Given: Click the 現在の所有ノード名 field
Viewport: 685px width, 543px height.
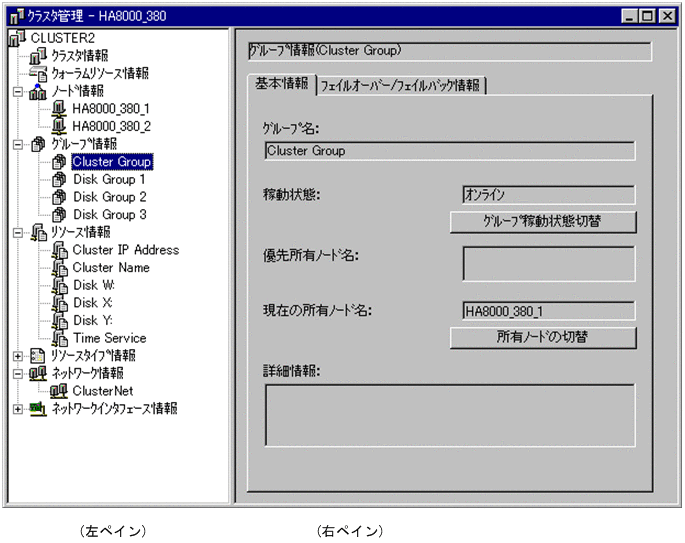Looking at the screenshot, I should pyautogui.click(x=549, y=311).
